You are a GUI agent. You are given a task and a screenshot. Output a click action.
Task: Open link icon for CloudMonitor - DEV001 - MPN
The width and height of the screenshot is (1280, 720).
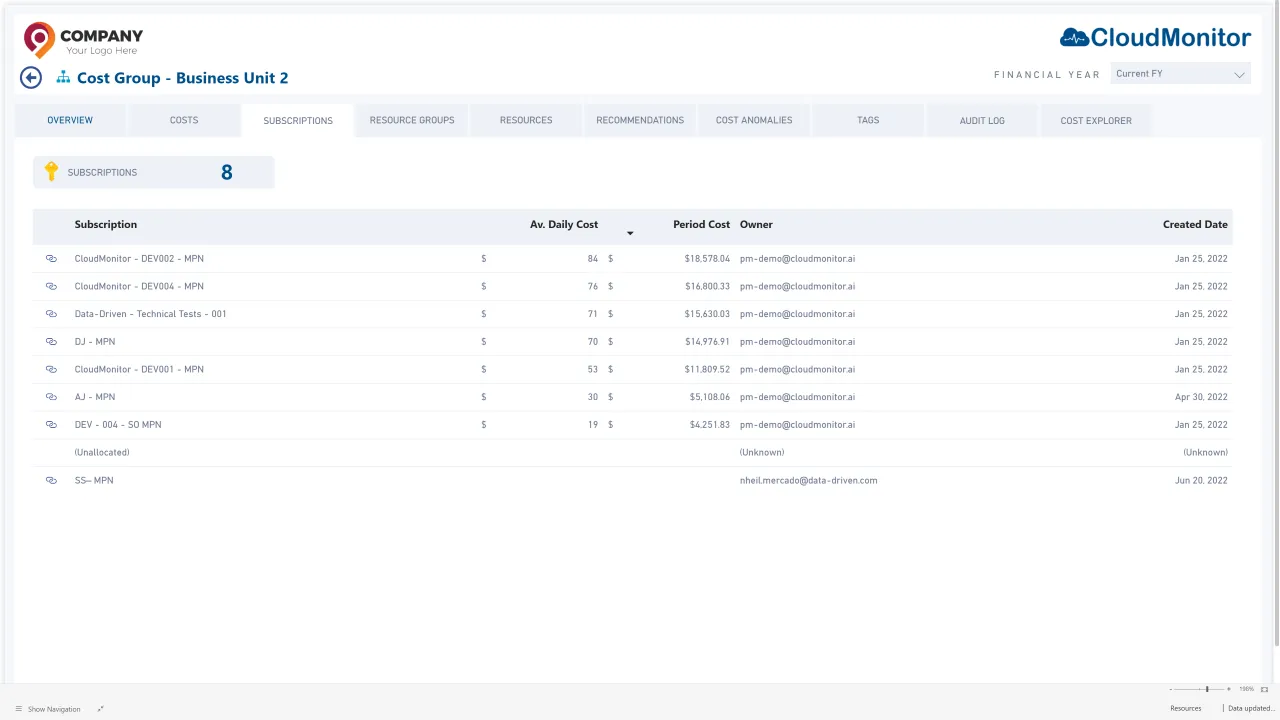[x=51, y=369]
